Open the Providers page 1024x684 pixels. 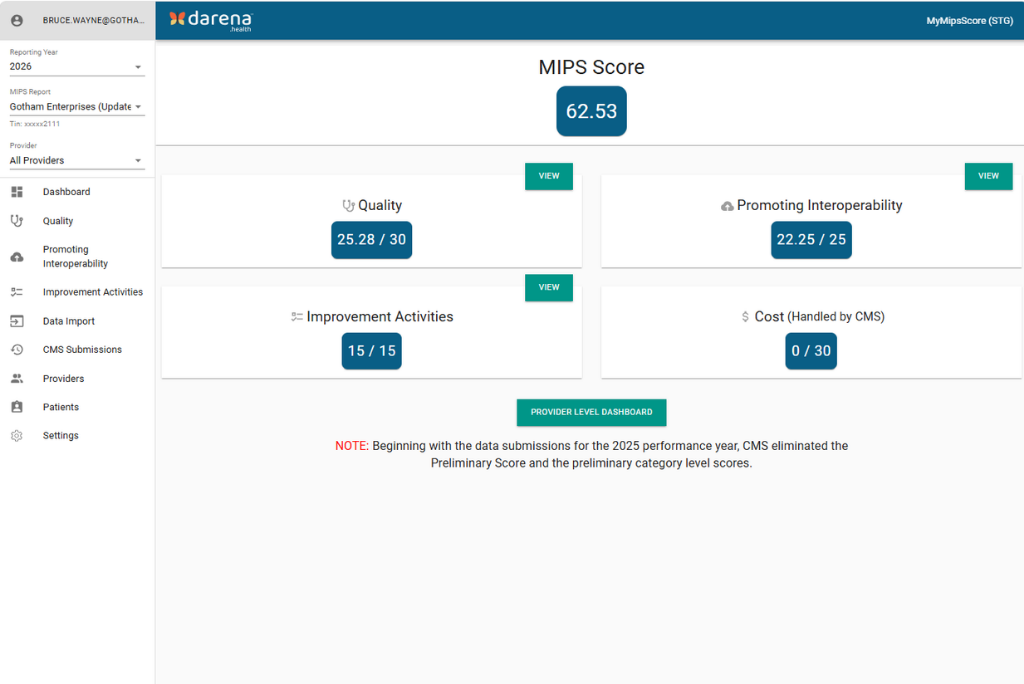[x=77, y=378]
